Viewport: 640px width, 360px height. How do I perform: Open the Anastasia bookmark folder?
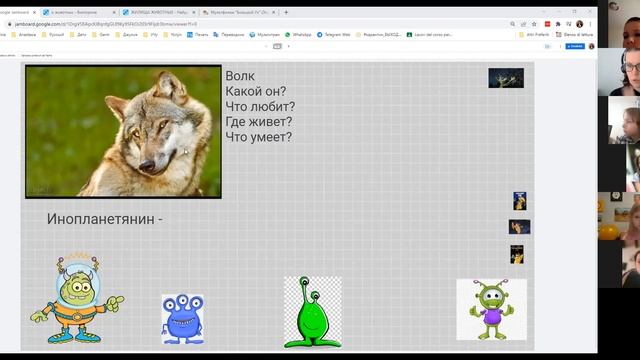[x=24, y=35]
